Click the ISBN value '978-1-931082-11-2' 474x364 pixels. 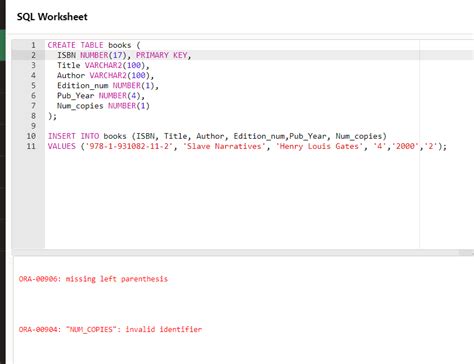tap(129, 146)
